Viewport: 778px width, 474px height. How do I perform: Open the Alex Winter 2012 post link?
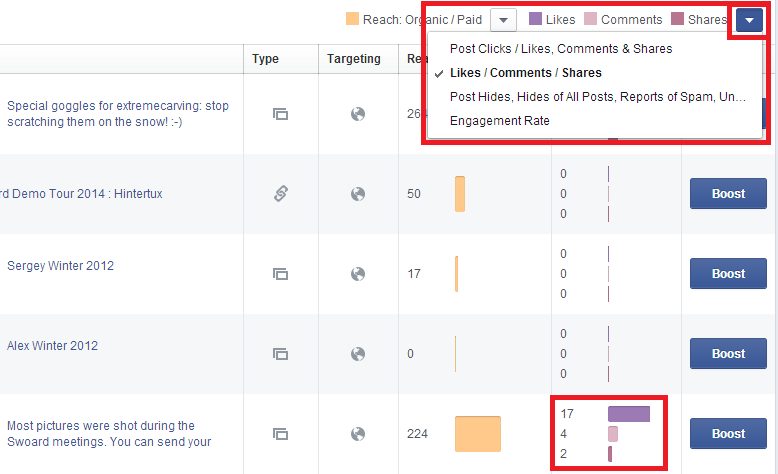click(x=52, y=346)
